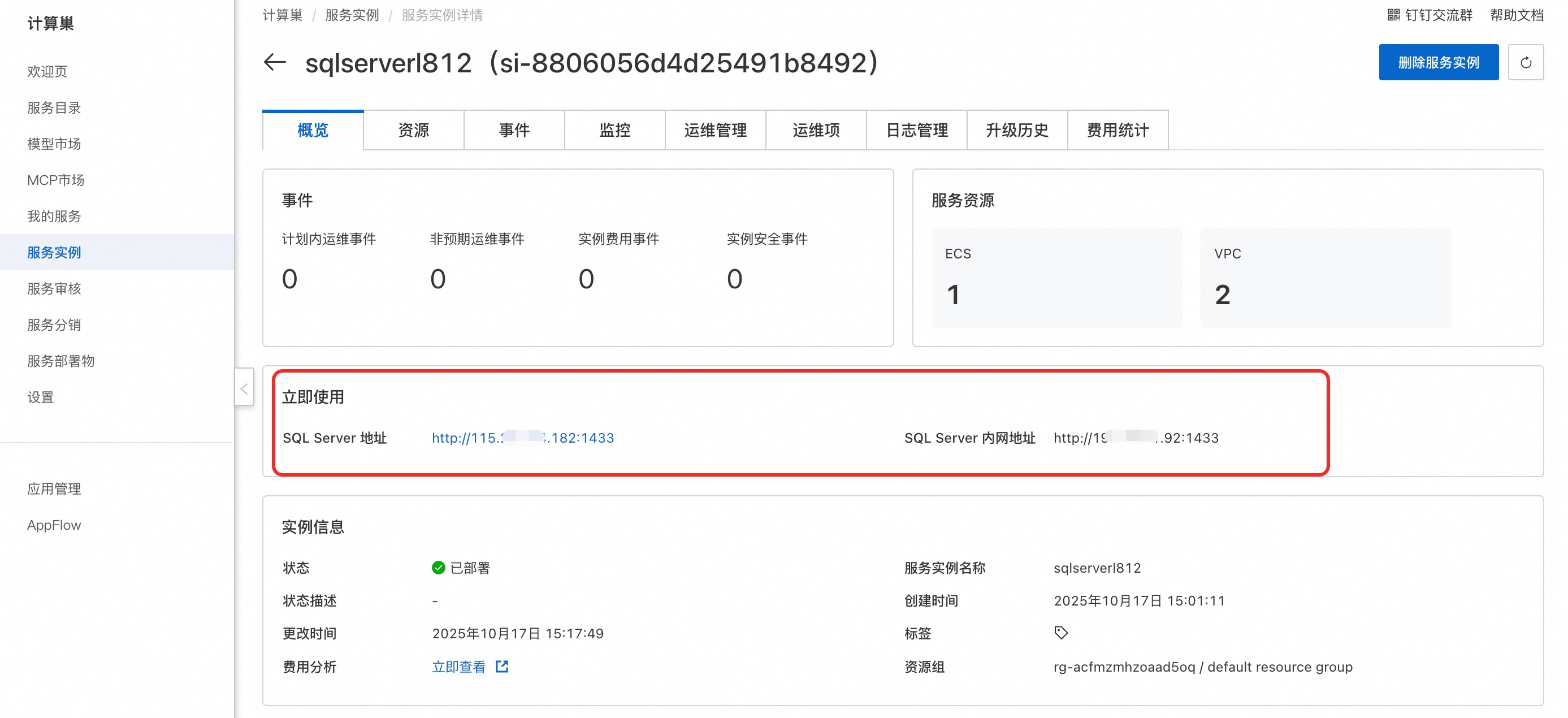View the 费用统计 tab
Screen dimensions: 1568x718
click(x=1117, y=129)
